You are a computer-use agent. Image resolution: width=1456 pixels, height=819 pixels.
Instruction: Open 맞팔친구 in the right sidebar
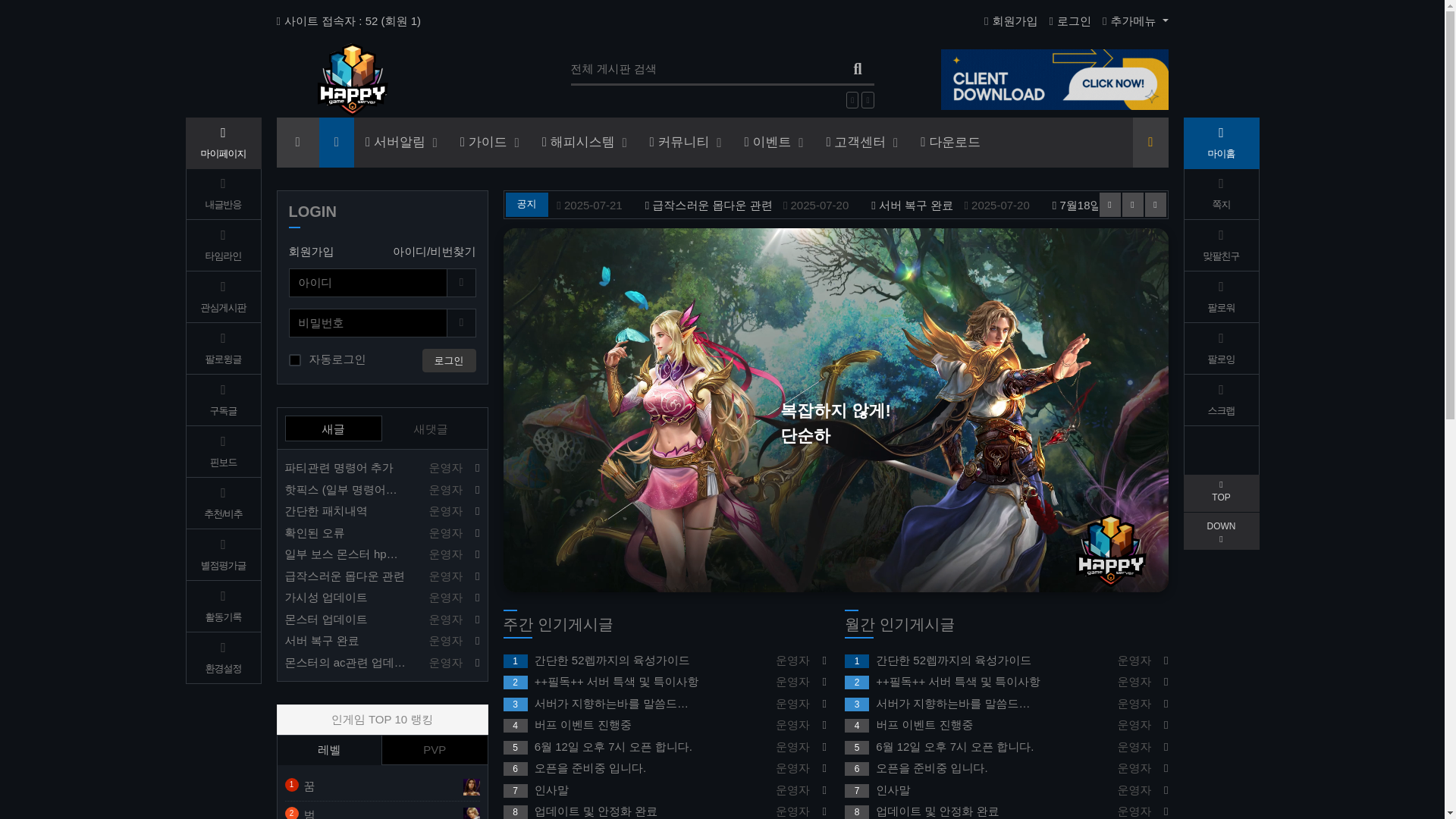(1221, 246)
